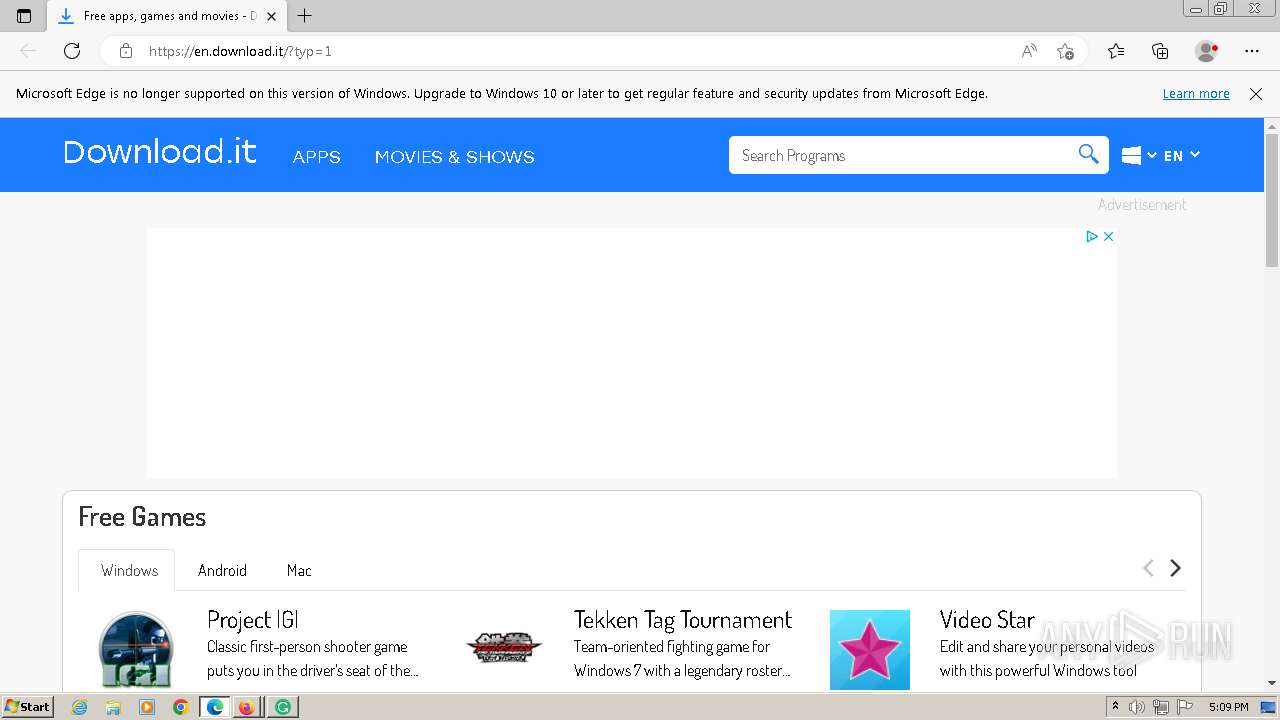The width and height of the screenshot is (1280, 720).
Task: Open the Tekken Tag Tournament logo thumbnail
Action: pos(504,647)
